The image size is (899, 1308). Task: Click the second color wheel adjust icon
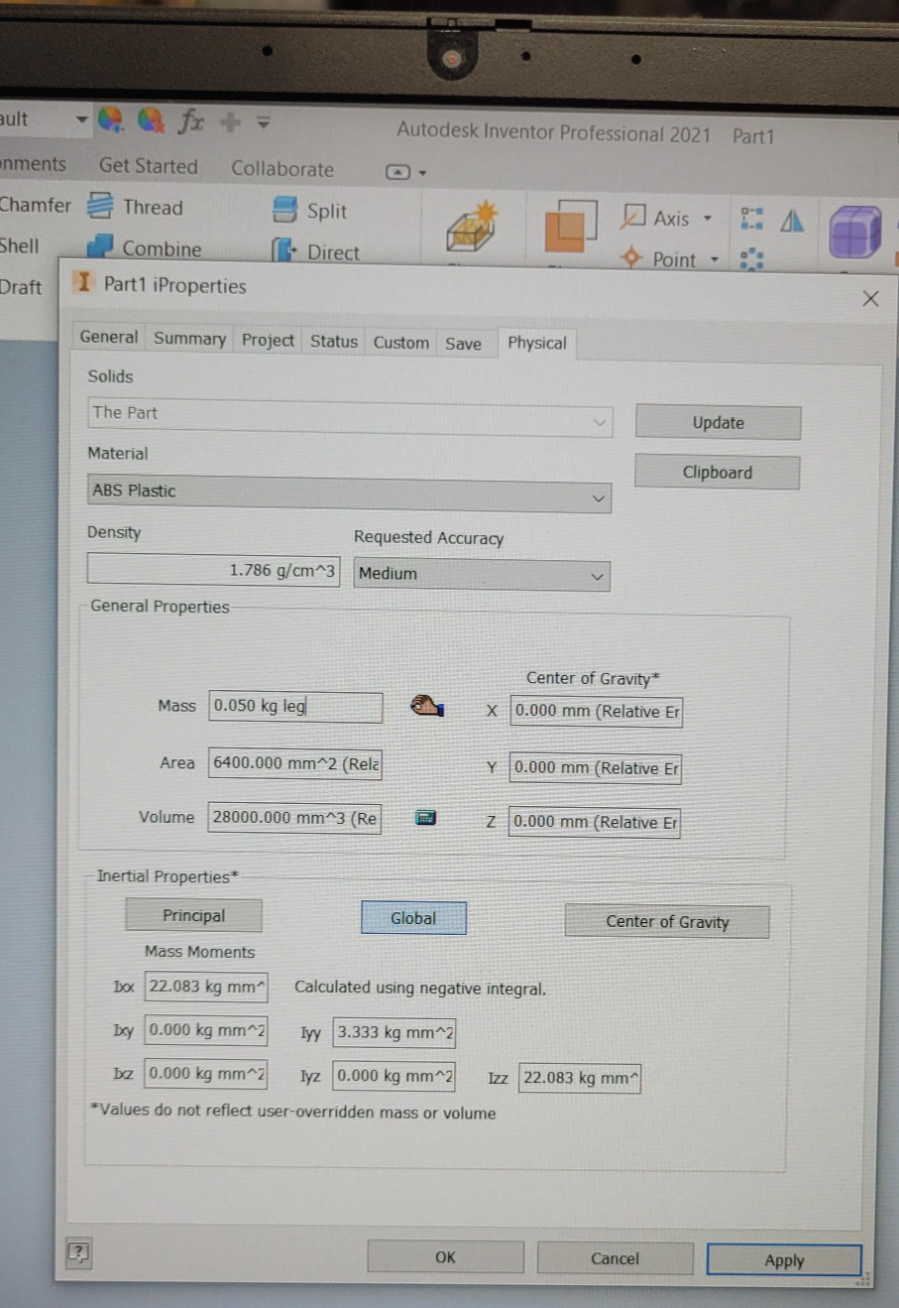(x=151, y=123)
